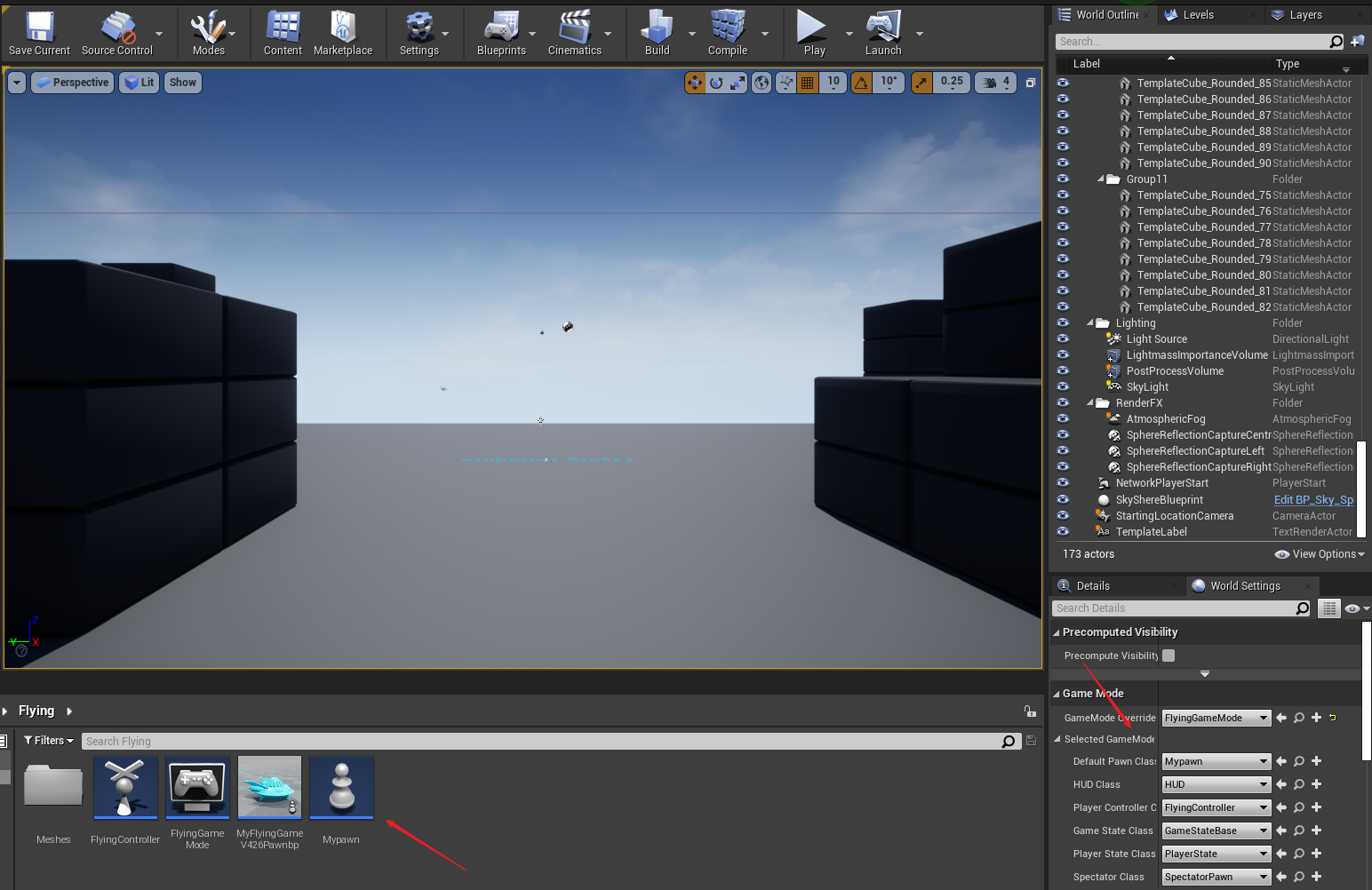Use selected asset arrow for Default Pawn Class
The image size is (1372, 890).
1281,761
